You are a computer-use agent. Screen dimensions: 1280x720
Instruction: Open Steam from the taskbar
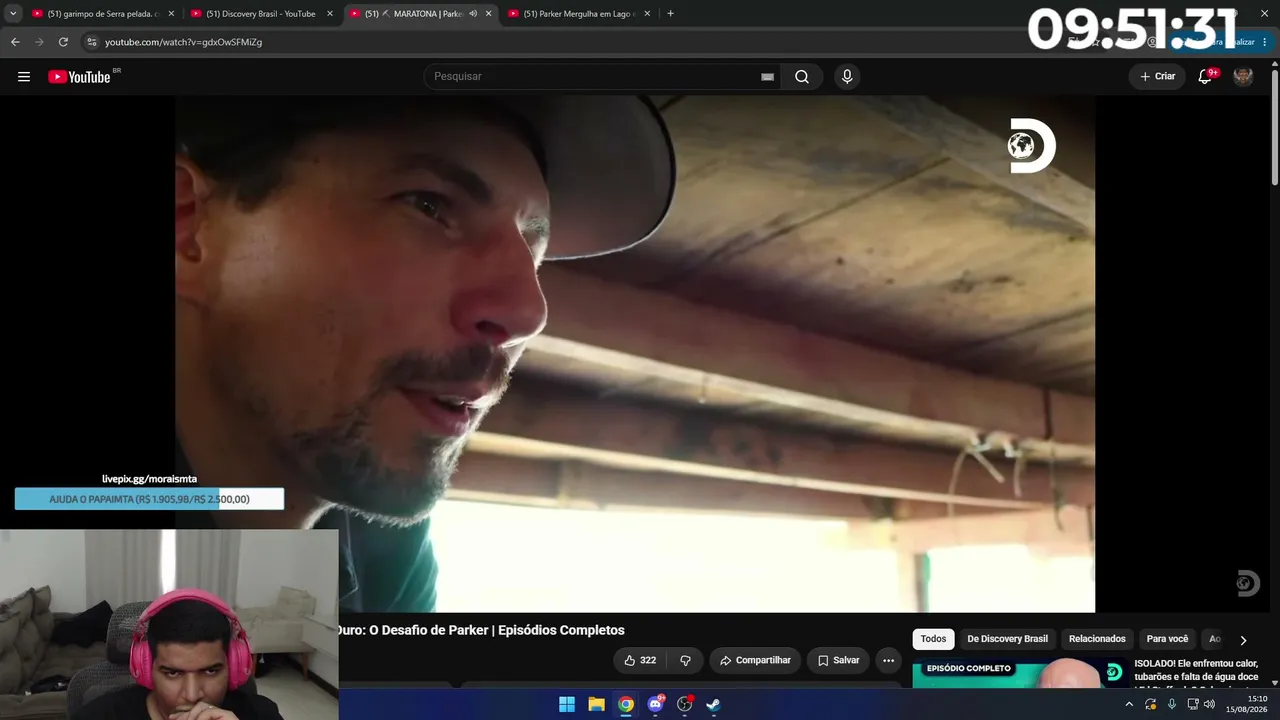[x=714, y=704]
